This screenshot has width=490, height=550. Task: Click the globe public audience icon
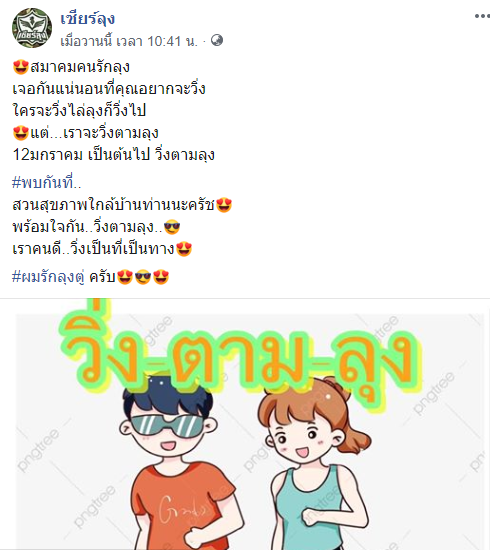click(x=217, y=40)
